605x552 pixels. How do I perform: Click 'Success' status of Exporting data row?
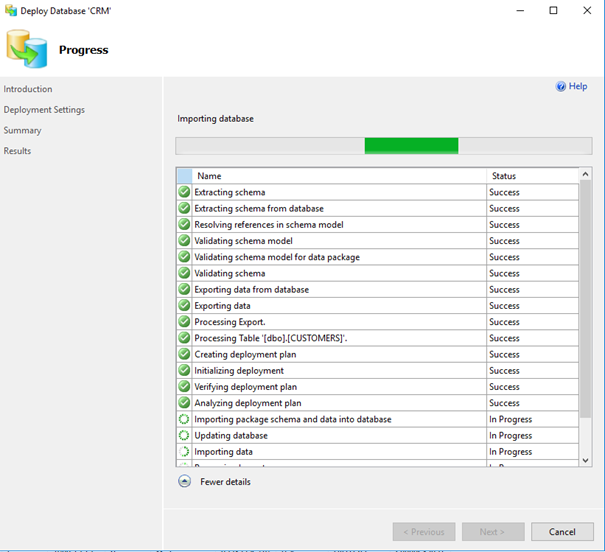tap(504, 306)
